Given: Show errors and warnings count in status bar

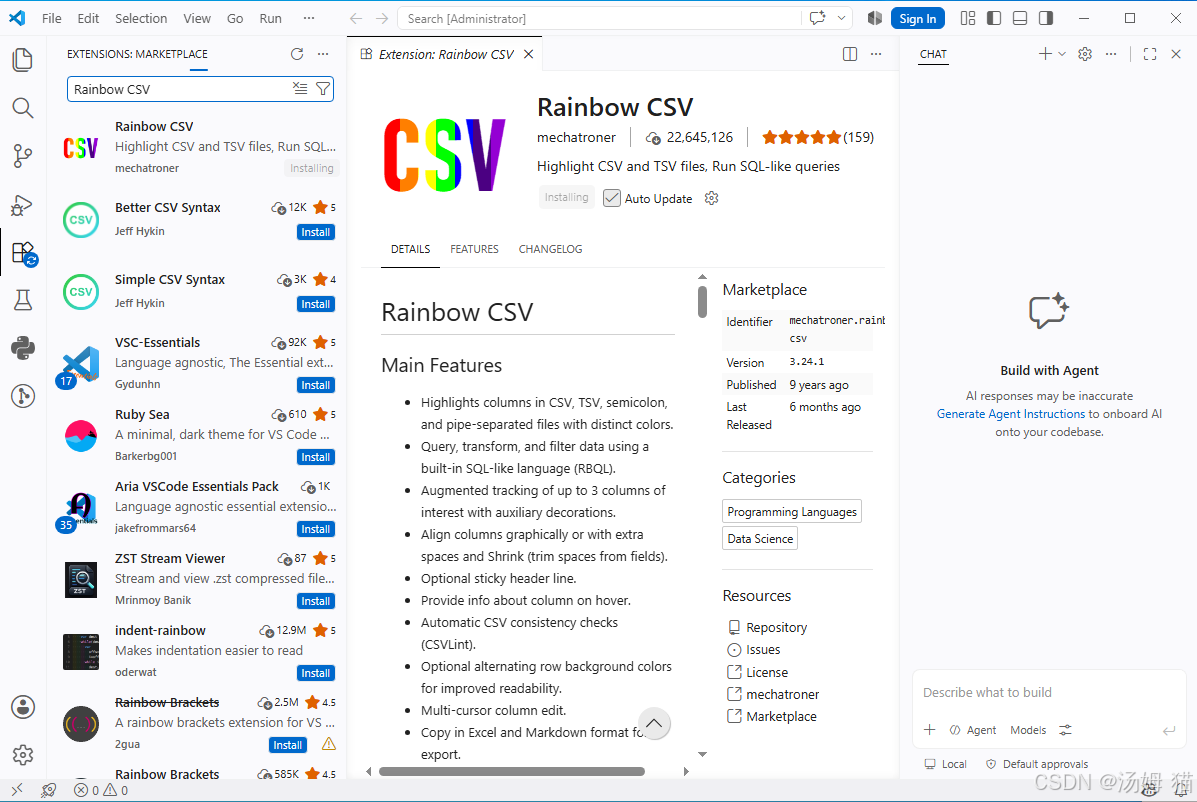Looking at the screenshot, I should pos(101,790).
